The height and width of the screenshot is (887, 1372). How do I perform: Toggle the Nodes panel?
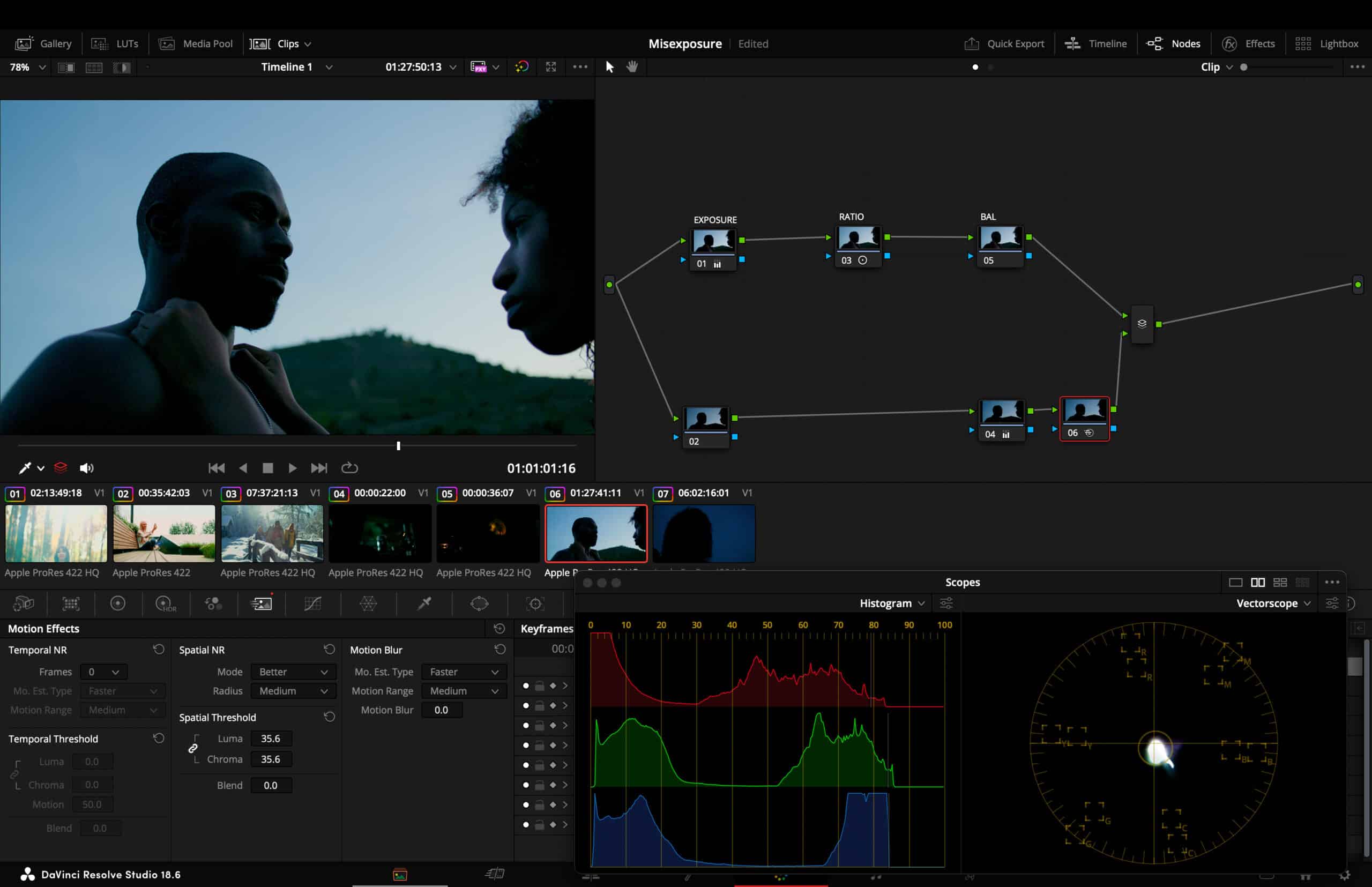pos(1173,44)
